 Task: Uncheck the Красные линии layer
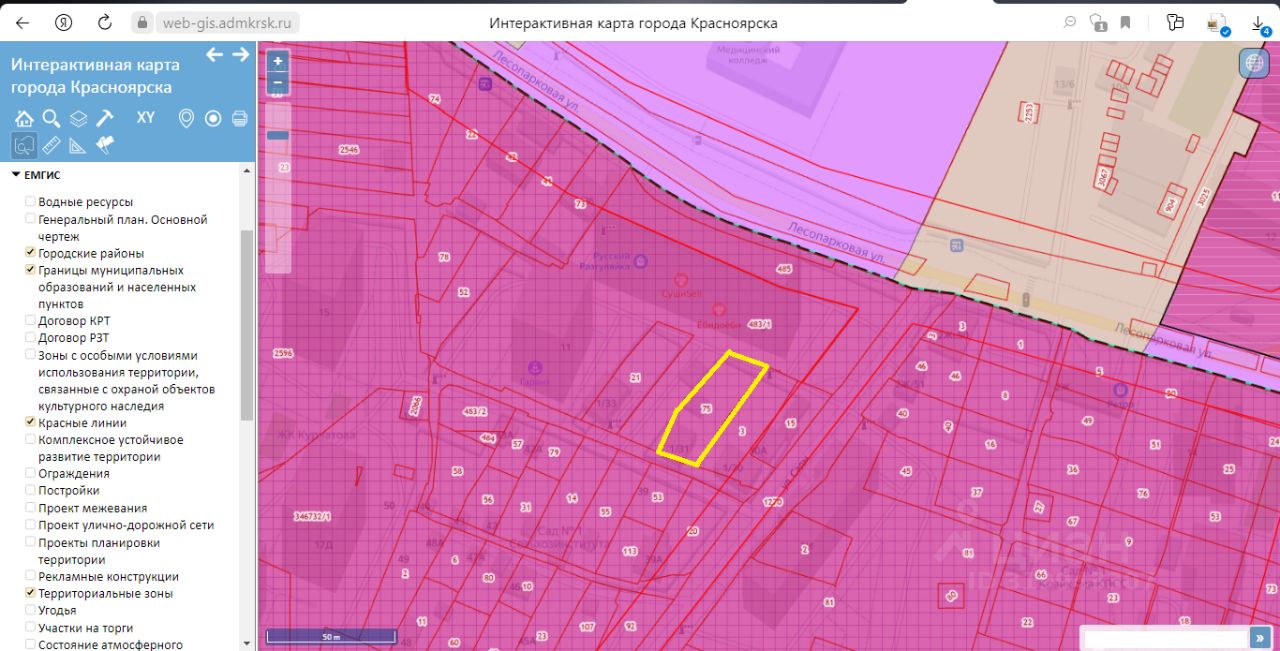point(31,423)
